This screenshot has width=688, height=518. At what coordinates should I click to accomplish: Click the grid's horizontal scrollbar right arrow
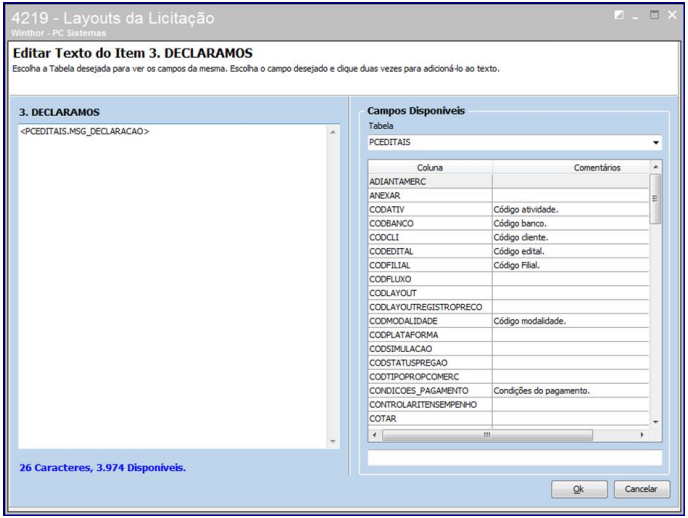(x=642, y=435)
